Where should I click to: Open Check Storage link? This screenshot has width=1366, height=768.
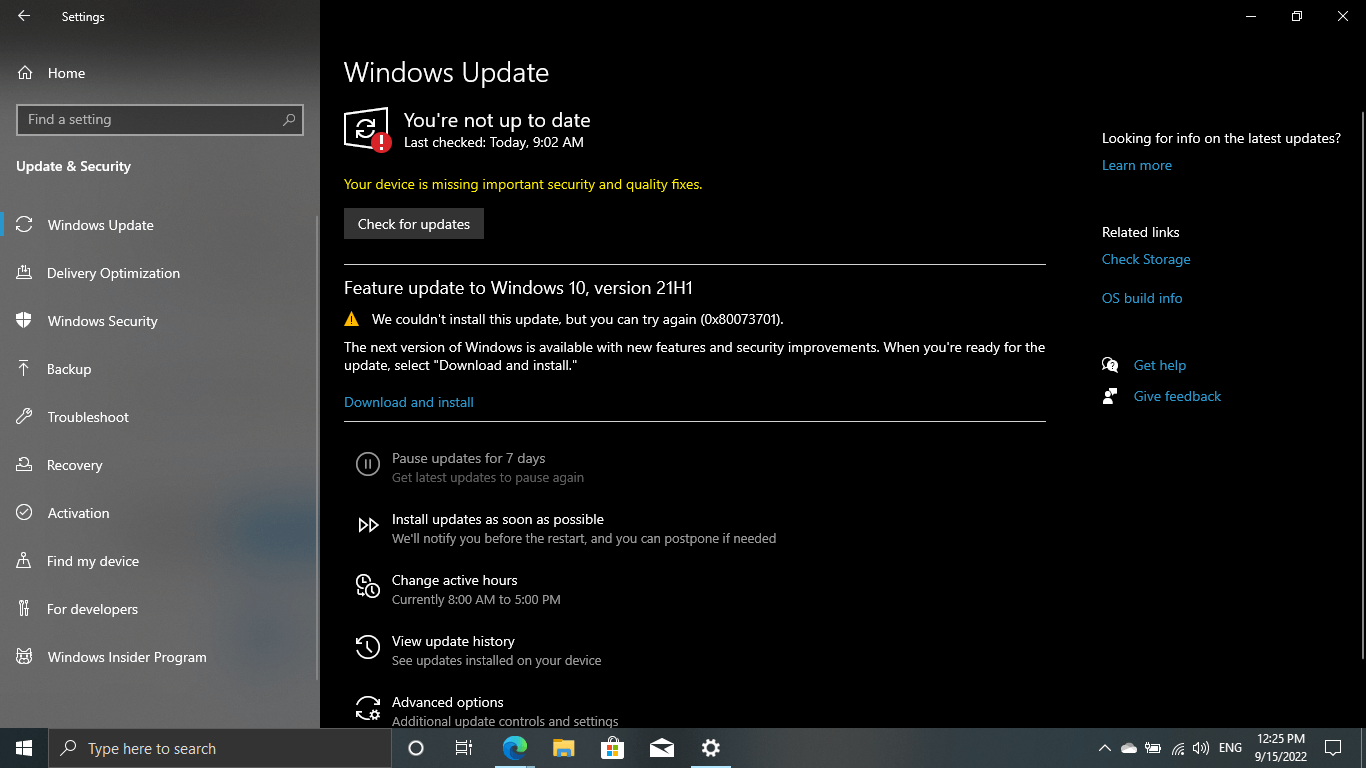click(1146, 259)
